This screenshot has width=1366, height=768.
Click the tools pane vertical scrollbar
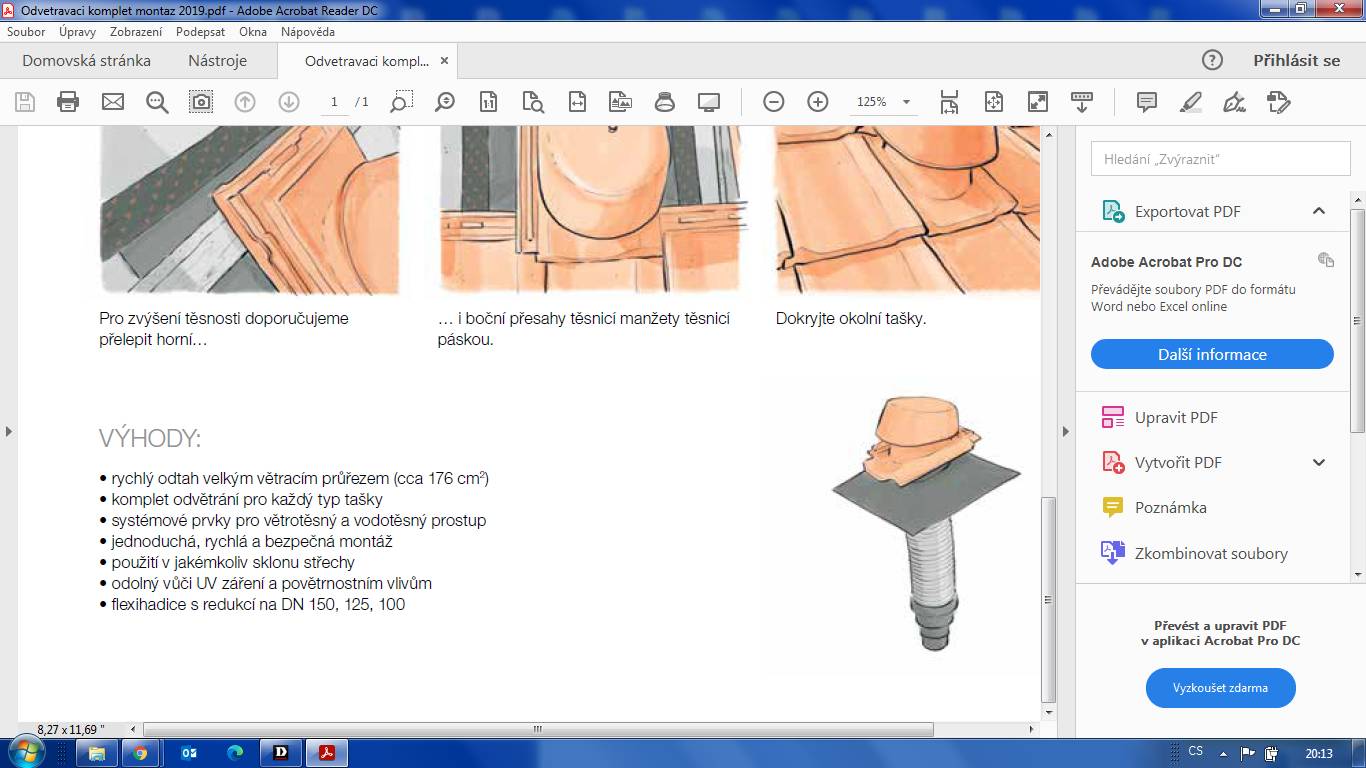pos(1358,320)
